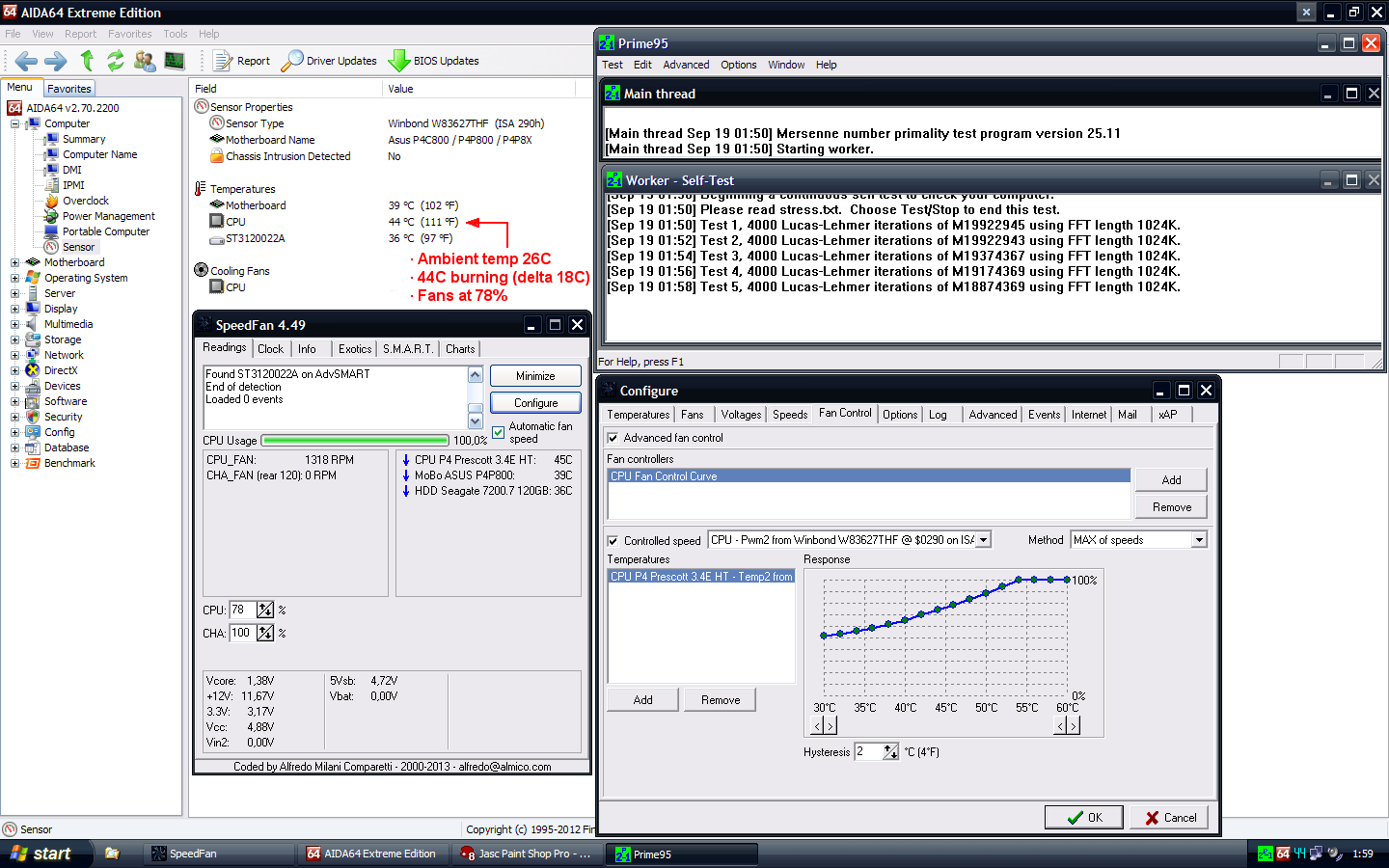Viewport: 1389px width, 868px height.
Task: Expand the Motherboard tree node
Action: [14, 262]
